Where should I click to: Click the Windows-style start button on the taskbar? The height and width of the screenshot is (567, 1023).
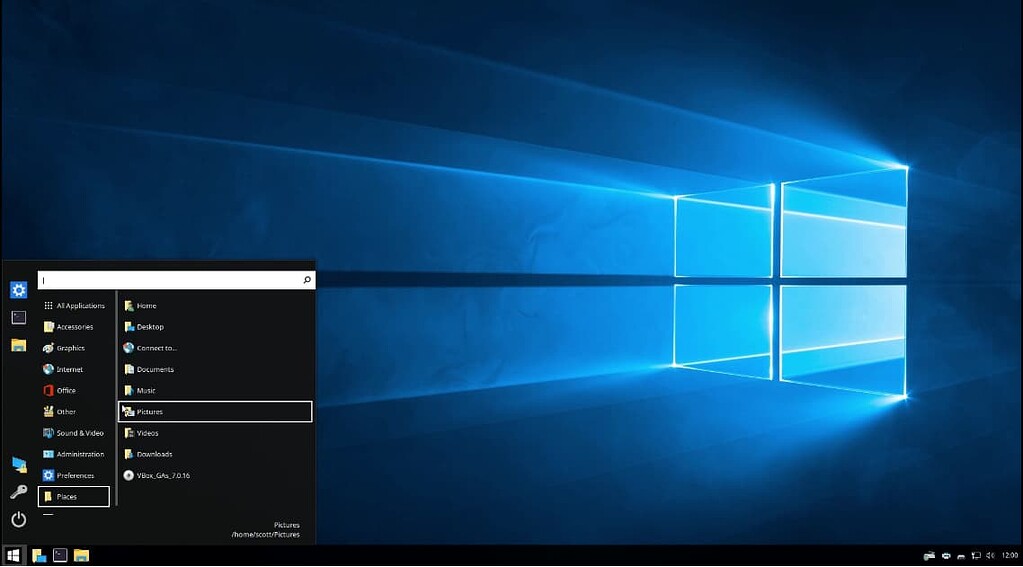(x=14, y=555)
